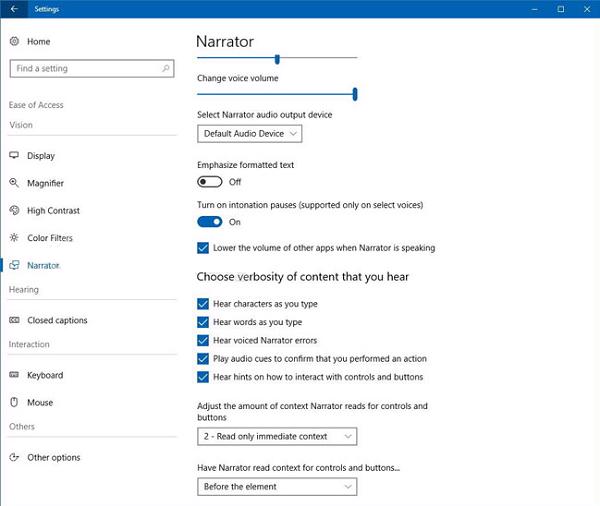Screen dimensions: 600x506
Task: Open the Default Audio Device dropdown
Action: coord(250,133)
